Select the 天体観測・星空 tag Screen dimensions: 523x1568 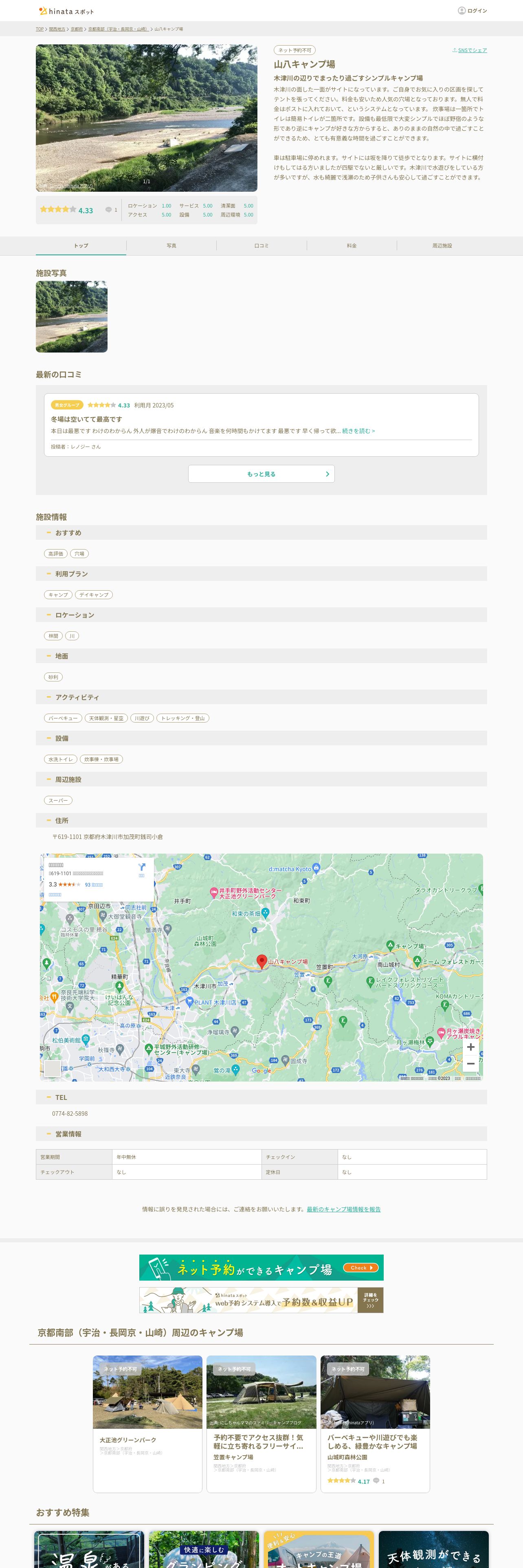tap(106, 718)
